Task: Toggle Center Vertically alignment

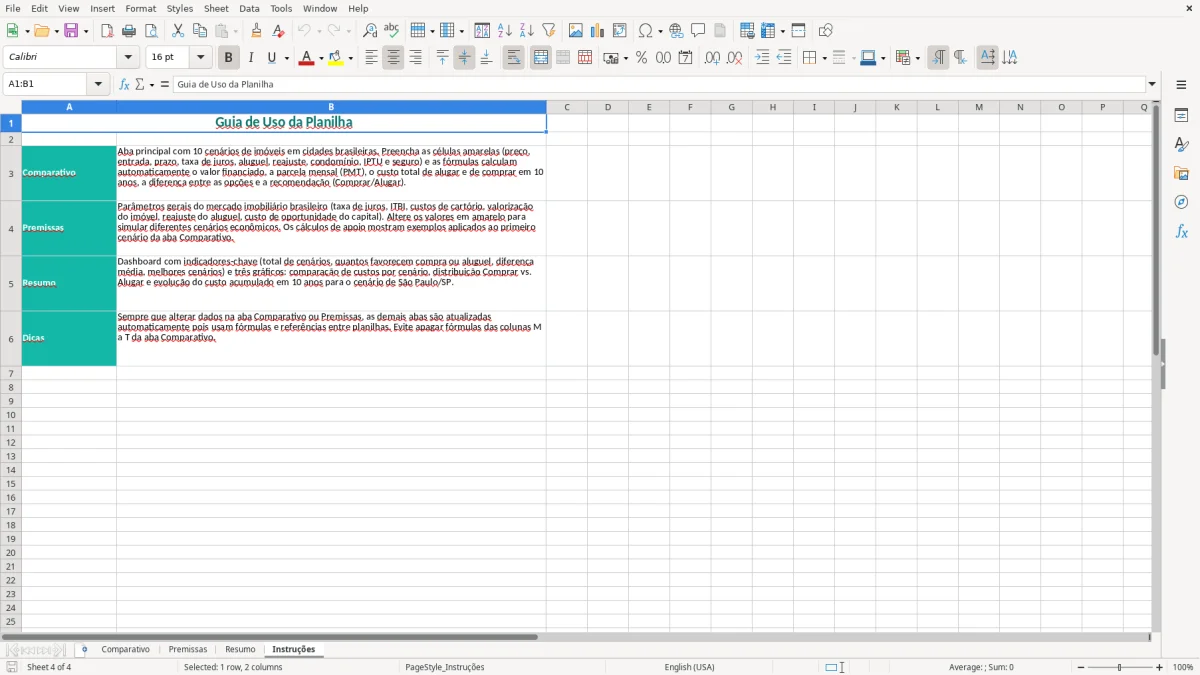Action: tap(465, 58)
